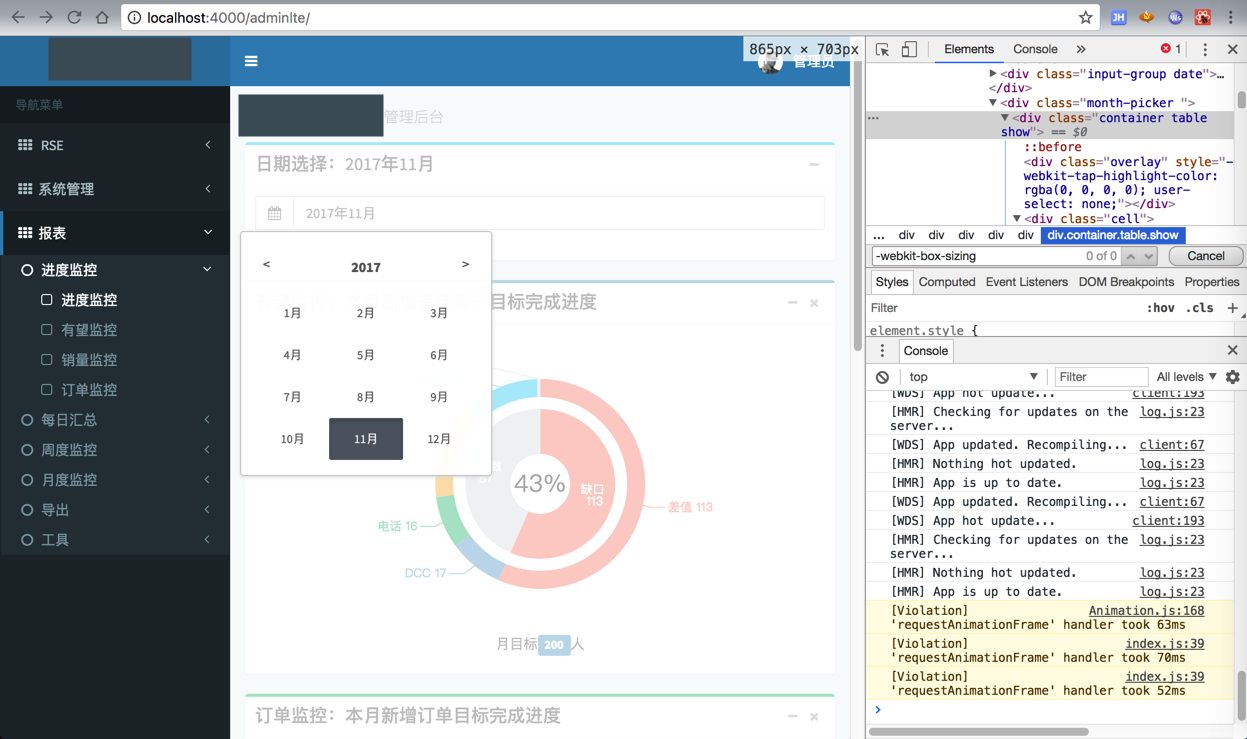Open client:193 source link
Screen dimensions: 1247x739
1168,521
